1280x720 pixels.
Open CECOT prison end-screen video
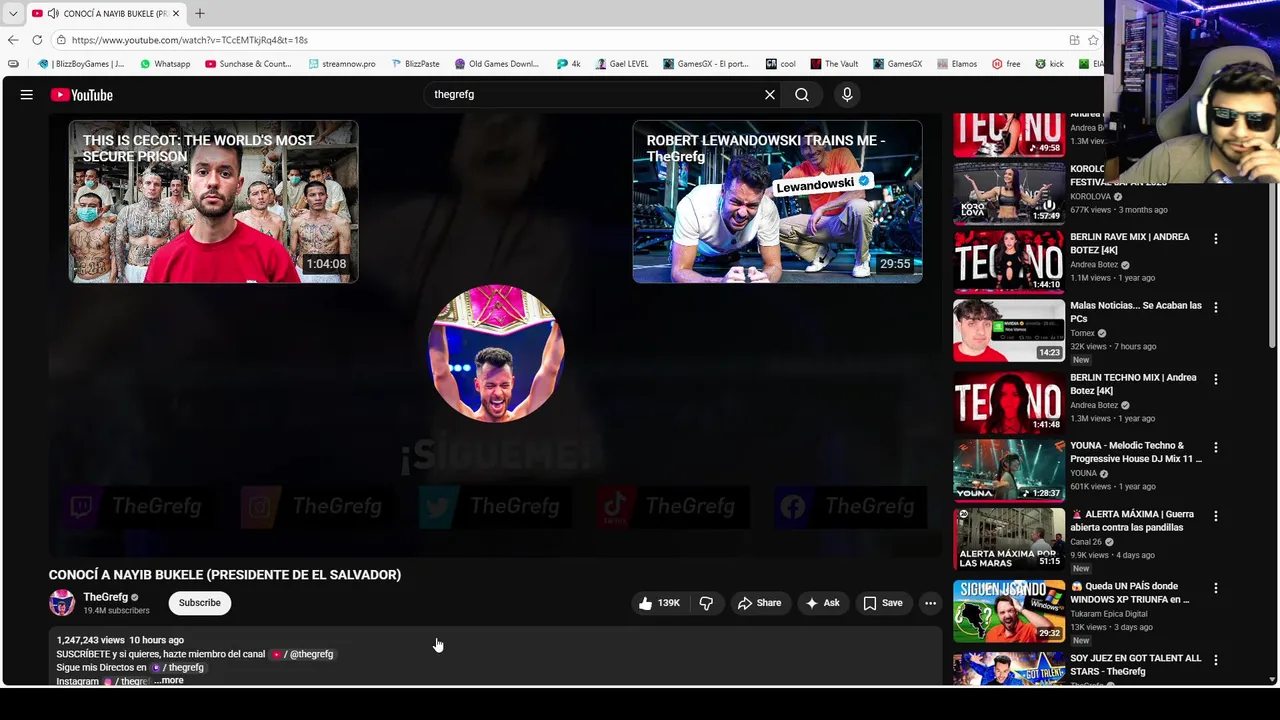point(213,202)
